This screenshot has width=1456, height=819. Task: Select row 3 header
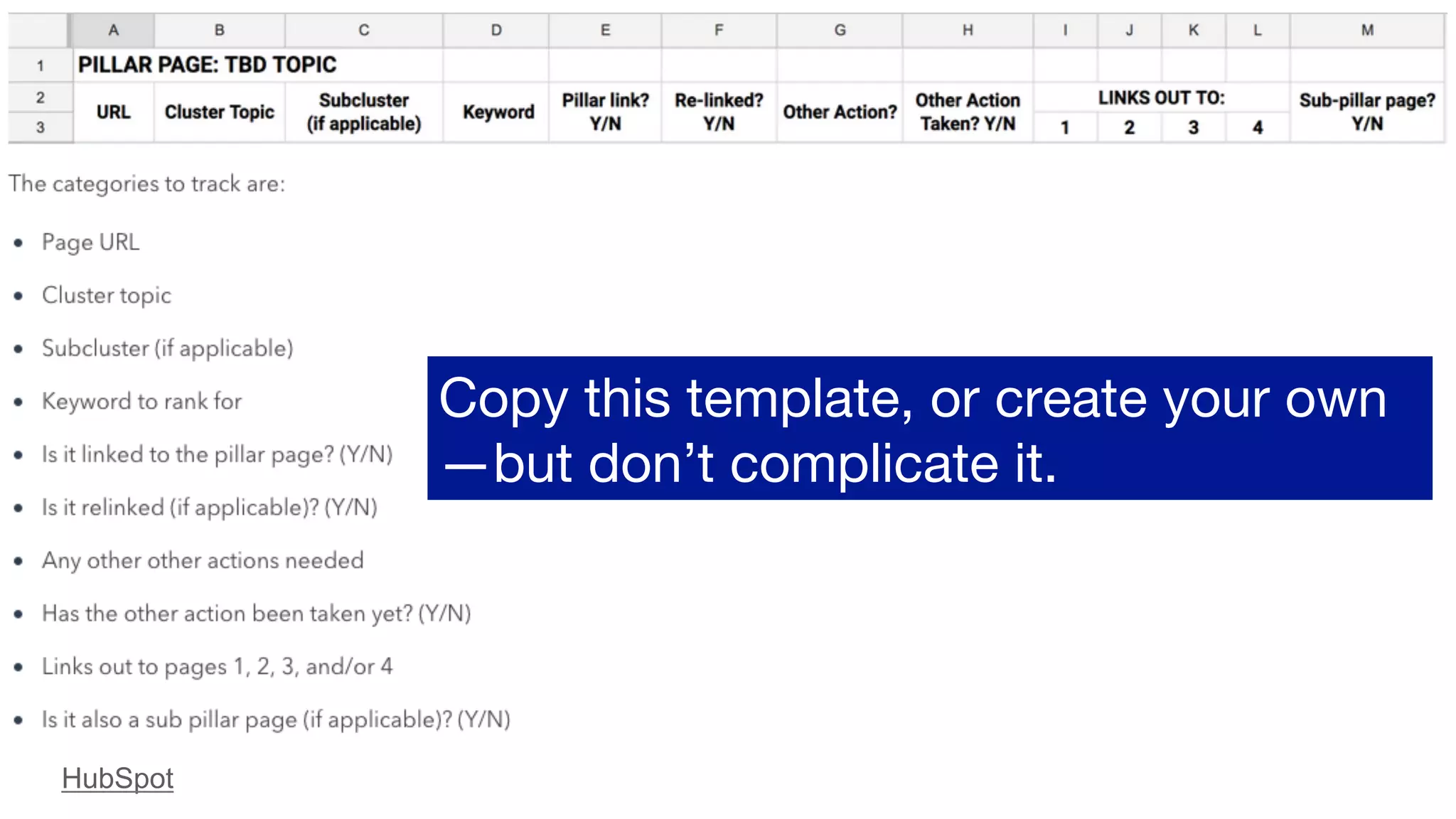[x=41, y=127]
